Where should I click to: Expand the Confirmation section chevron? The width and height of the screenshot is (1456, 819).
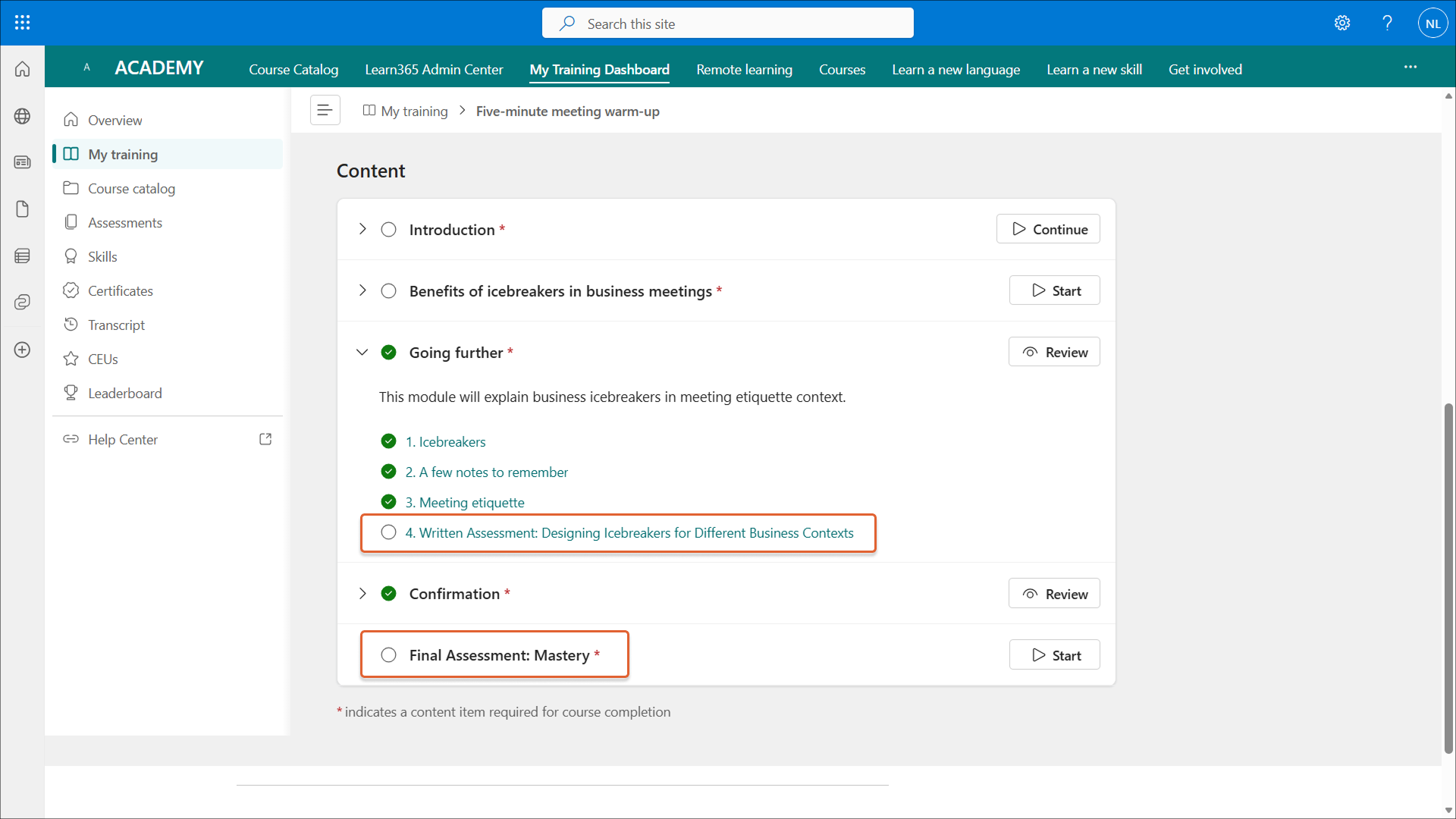click(x=362, y=593)
